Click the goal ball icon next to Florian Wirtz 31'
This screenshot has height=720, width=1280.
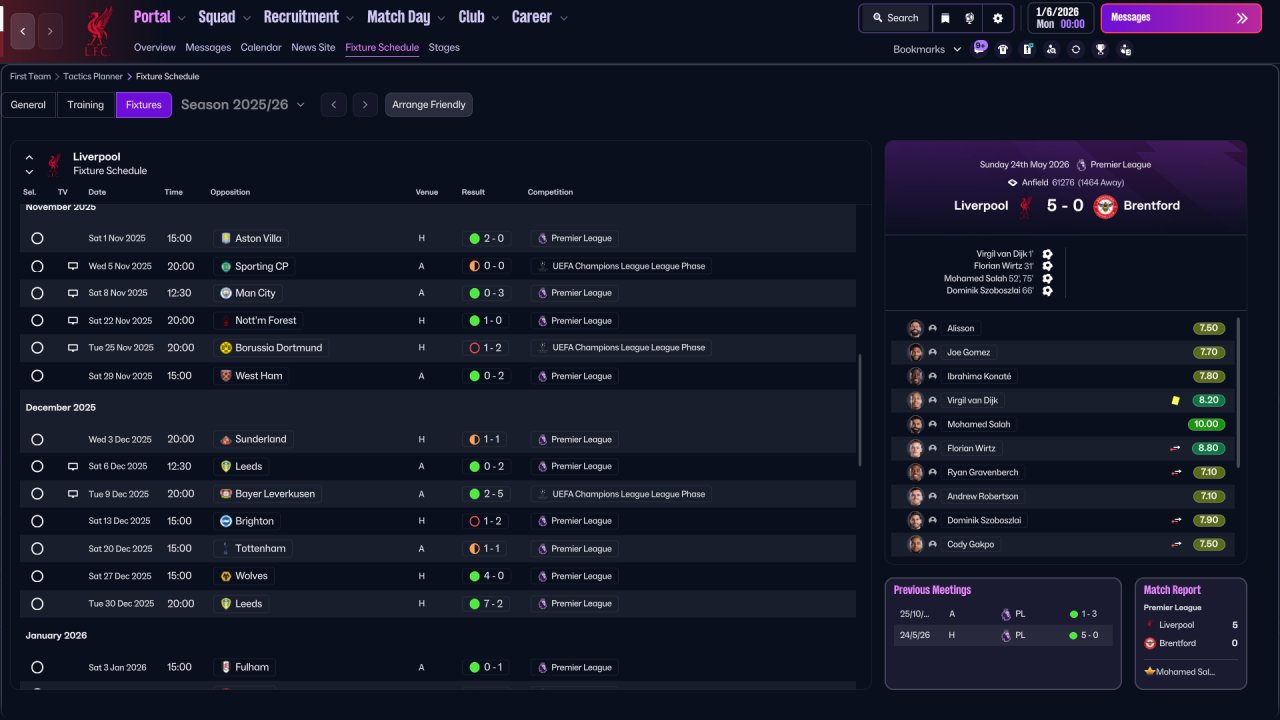(x=1047, y=266)
